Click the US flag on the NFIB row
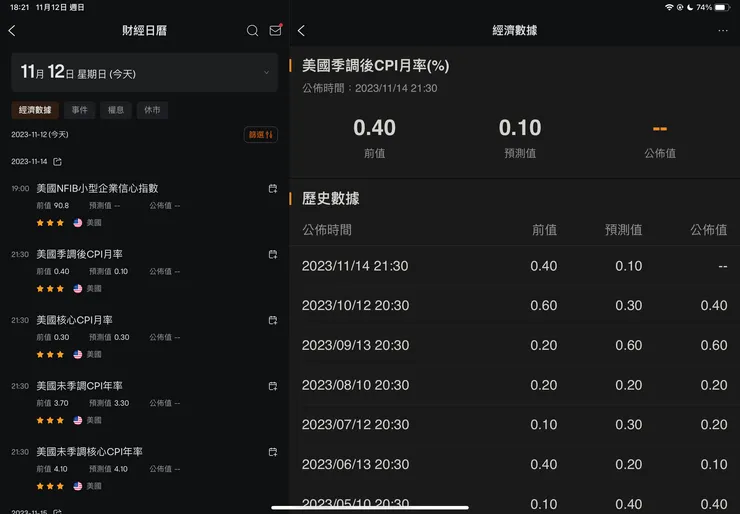Viewport: 740px width, 514px height. click(x=78, y=223)
